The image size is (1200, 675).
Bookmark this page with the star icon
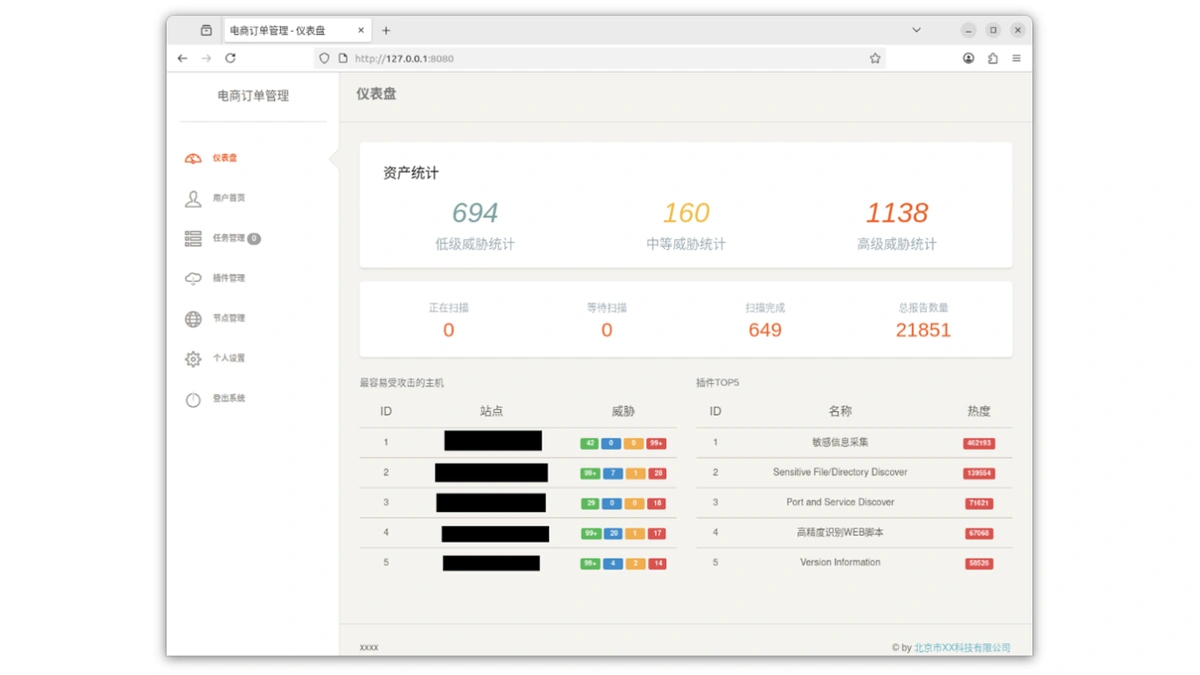(875, 58)
